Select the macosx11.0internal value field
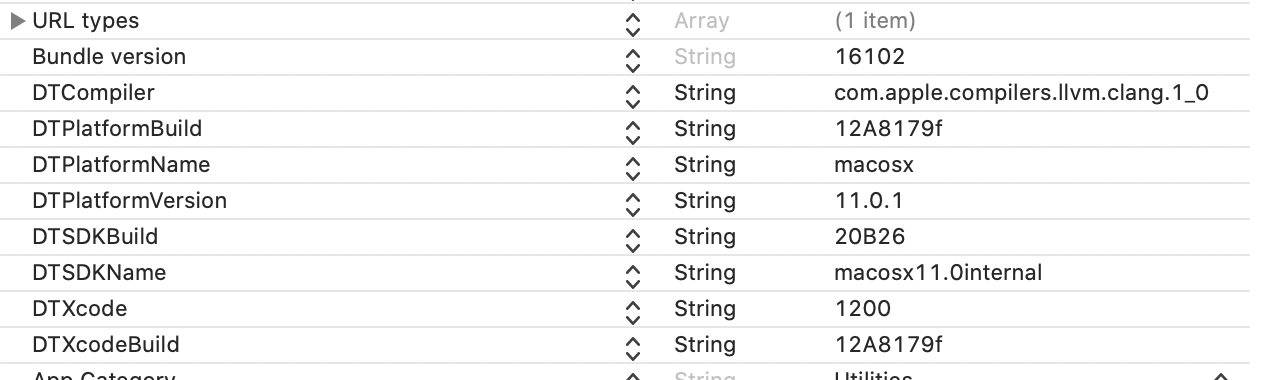Image resolution: width=1288 pixels, height=380 pixels. coord(938,273)
